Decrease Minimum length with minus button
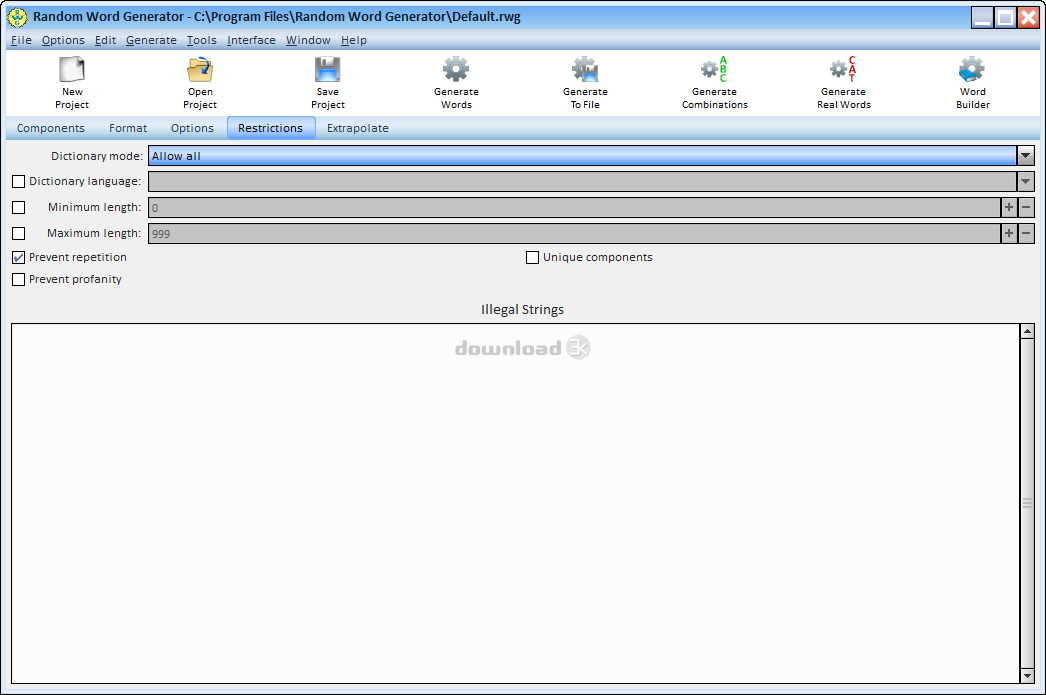Screen dimensions: 1046x695 [x=1026, y=207]
